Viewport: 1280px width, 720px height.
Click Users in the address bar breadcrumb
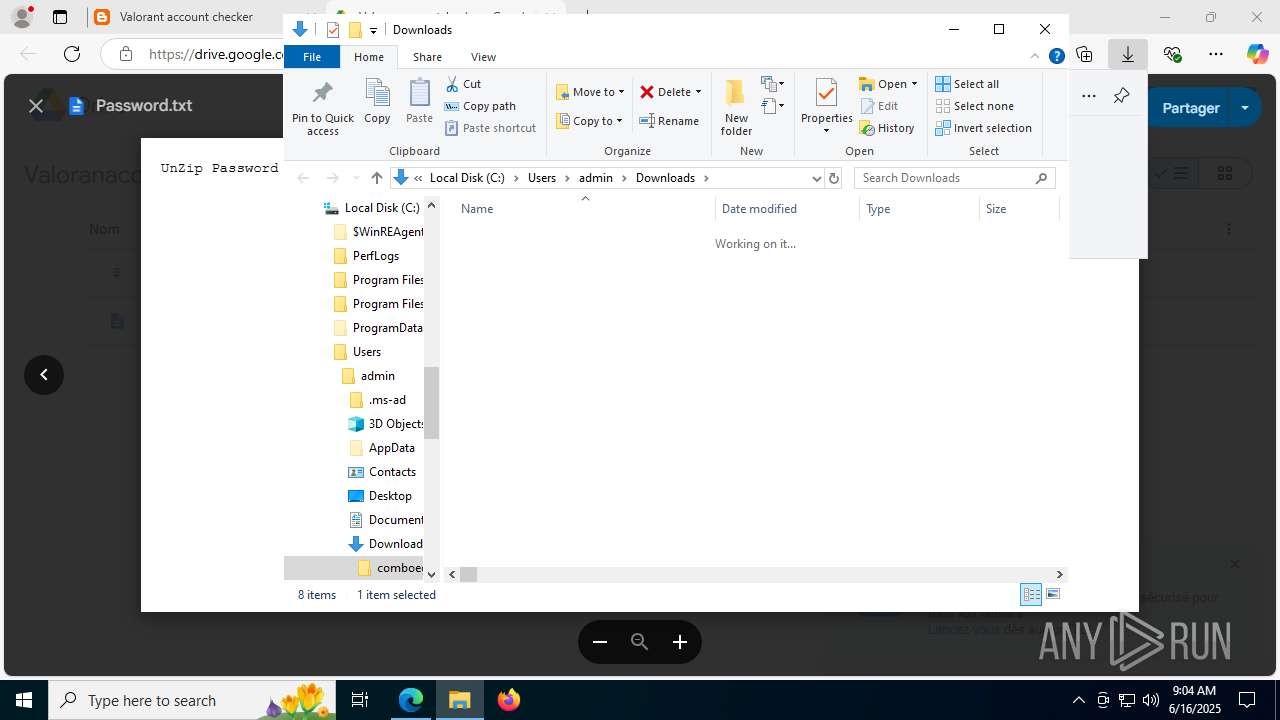[542, 178]
